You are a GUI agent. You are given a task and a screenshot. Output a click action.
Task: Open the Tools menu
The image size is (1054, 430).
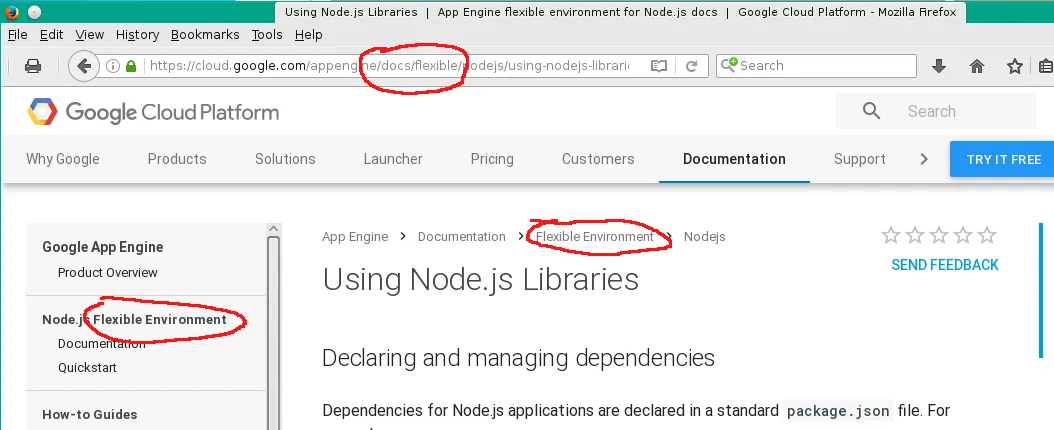pyautogui.click(x=267, y=35)
